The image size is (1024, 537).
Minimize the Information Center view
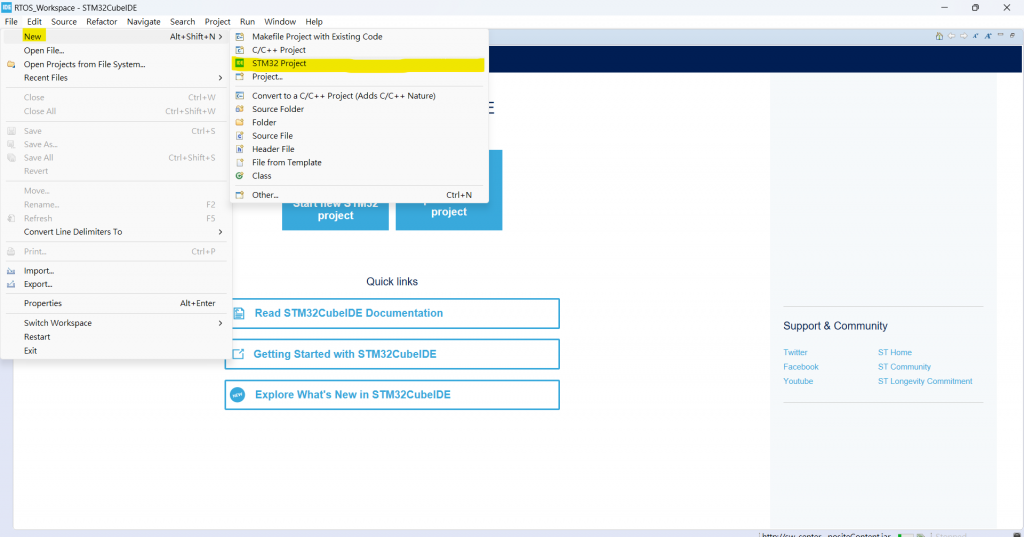click(x=1000, y=35)
